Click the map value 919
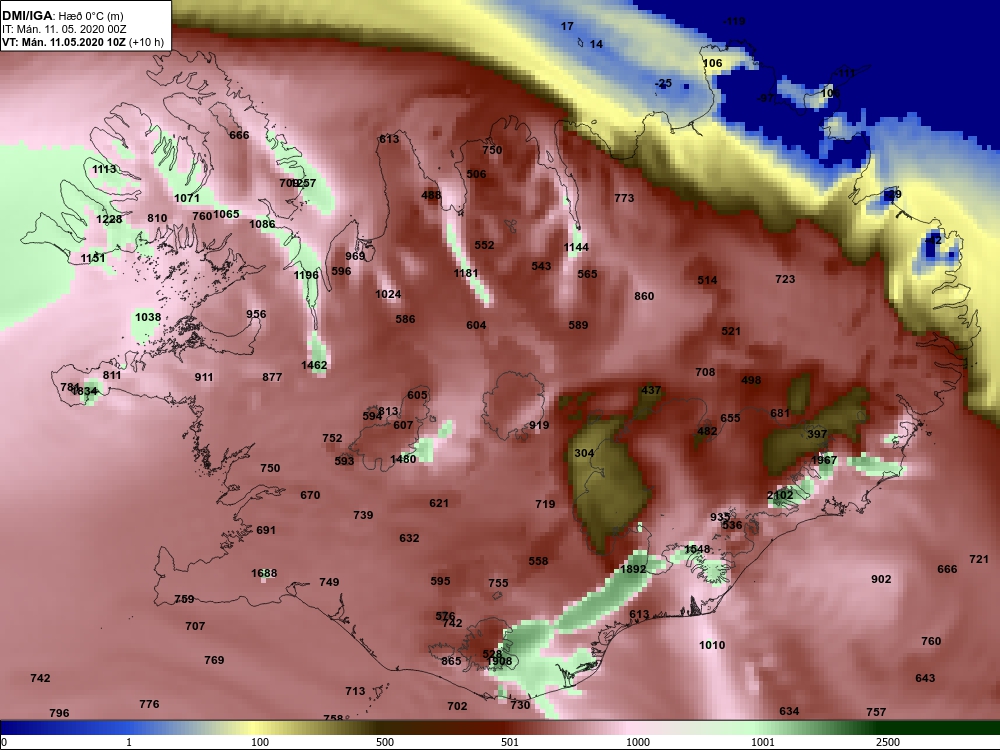Screen dimensions: 1000x750 coord(539,425)
